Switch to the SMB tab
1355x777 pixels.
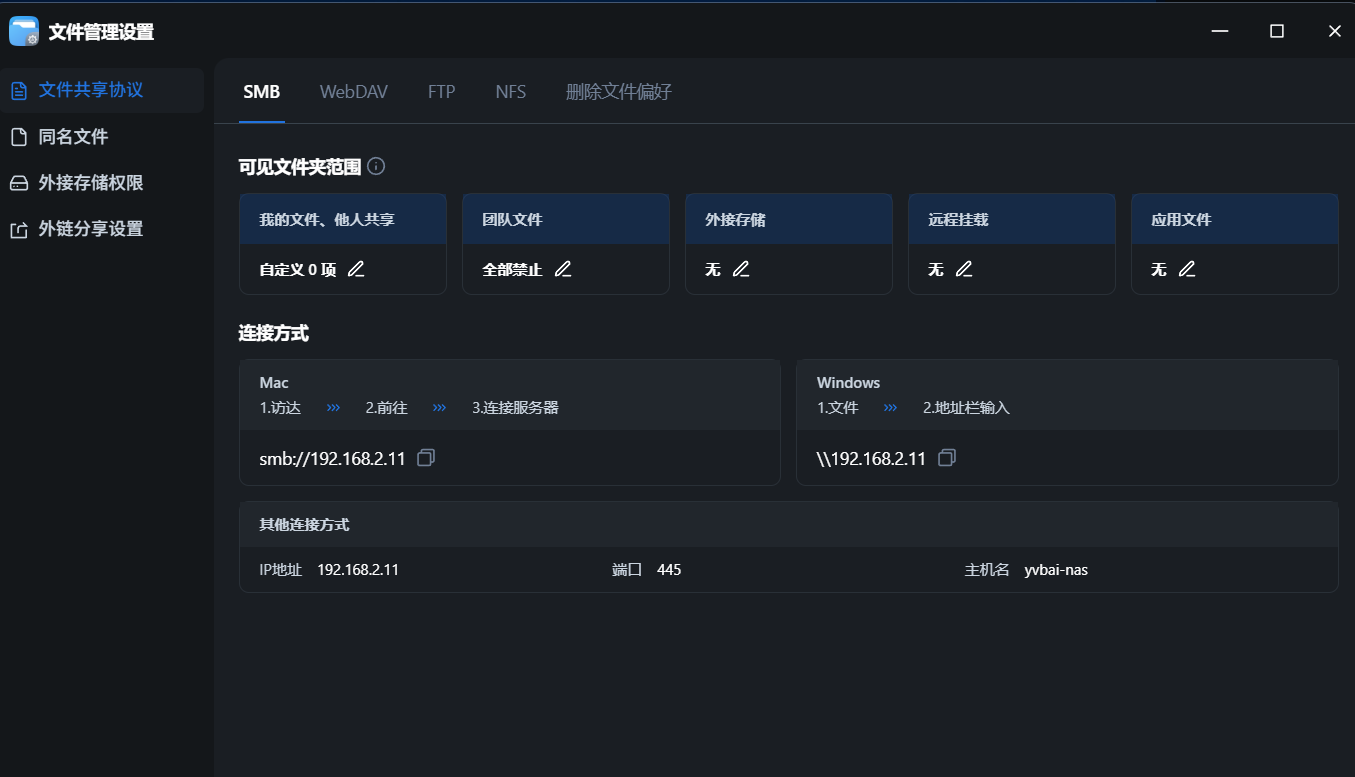pos(262,92)
